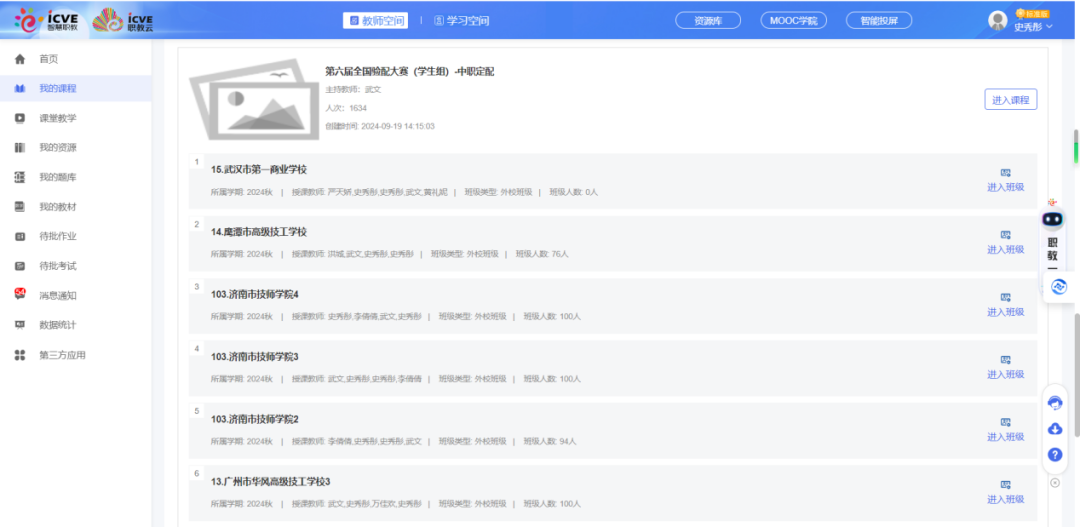Click 进入班级 for 14.鹰潭市高级技工学校
1080x527 pixels.
[x=1006, y=249]
